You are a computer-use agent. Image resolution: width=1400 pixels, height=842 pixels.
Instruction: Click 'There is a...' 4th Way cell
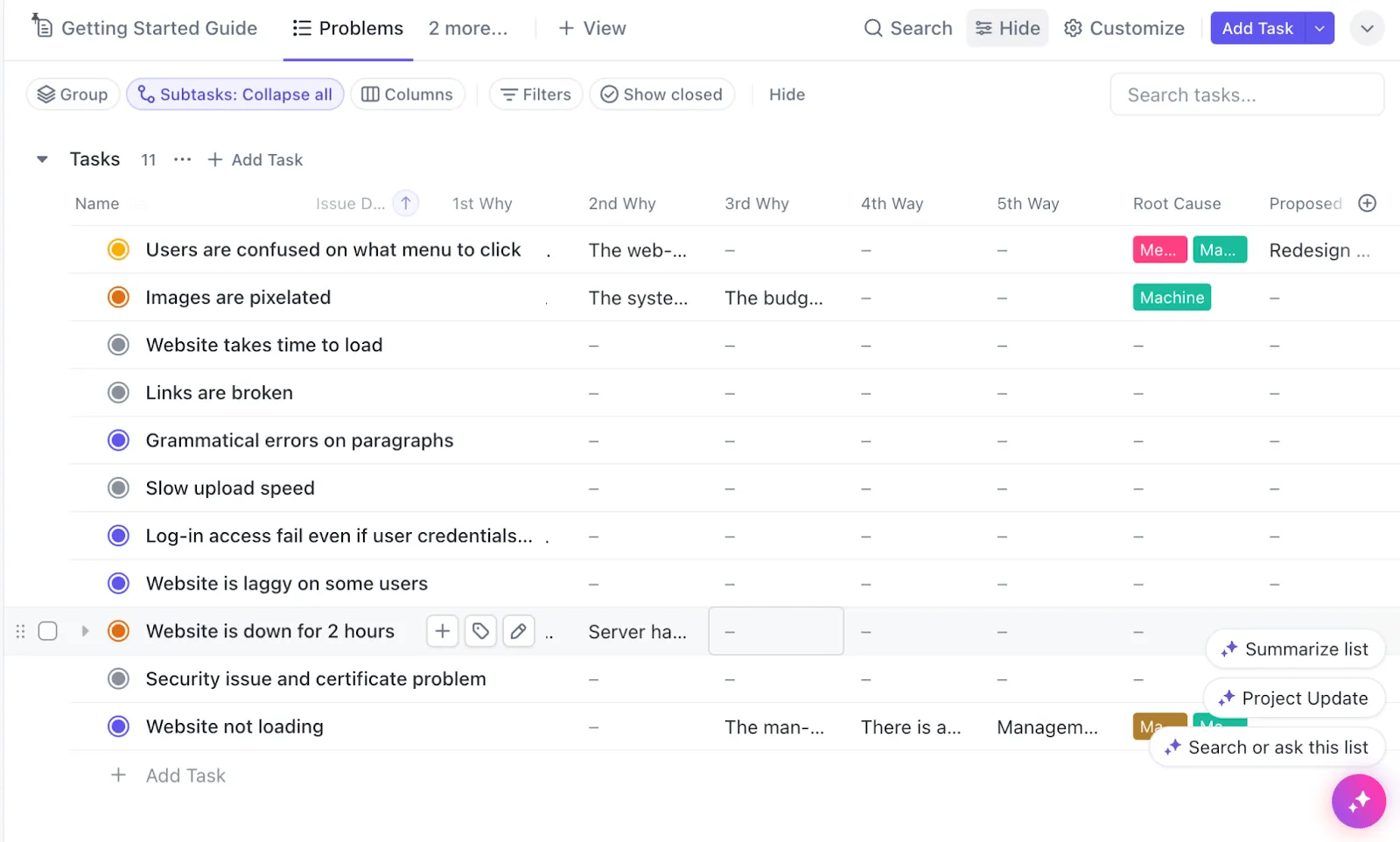(x=911, y=726)
